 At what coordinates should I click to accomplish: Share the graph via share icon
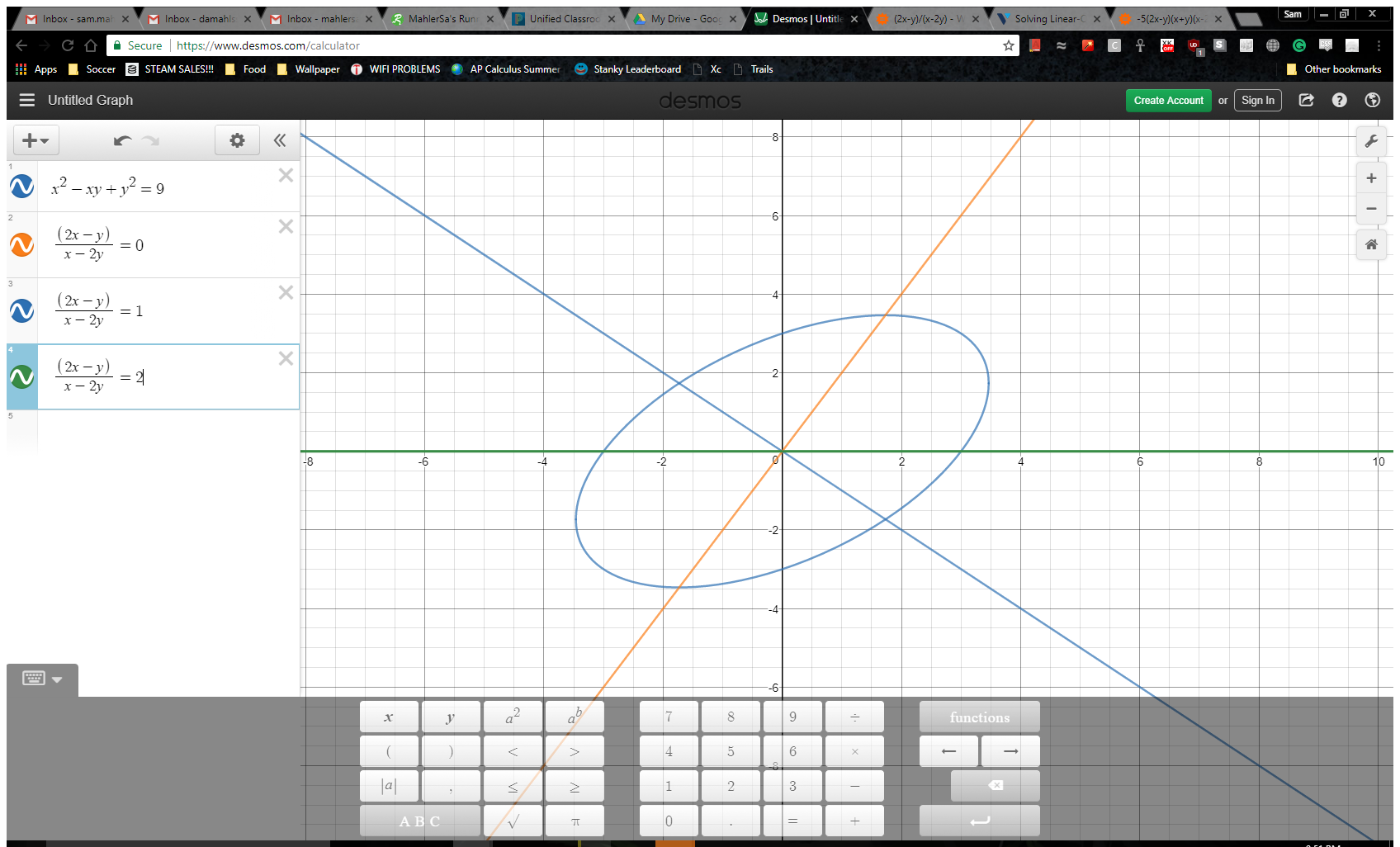1306,100
